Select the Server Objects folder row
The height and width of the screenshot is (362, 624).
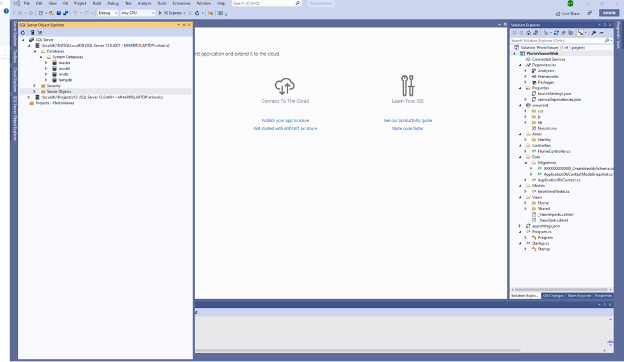click(105, 91)
